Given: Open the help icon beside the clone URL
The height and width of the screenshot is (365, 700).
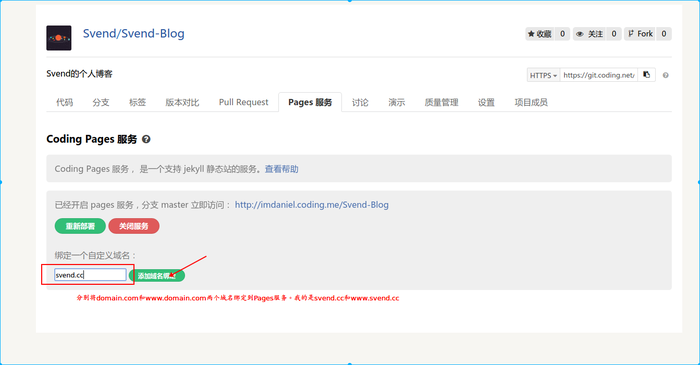Looking at the screenshot, I should tap(666, 75).
